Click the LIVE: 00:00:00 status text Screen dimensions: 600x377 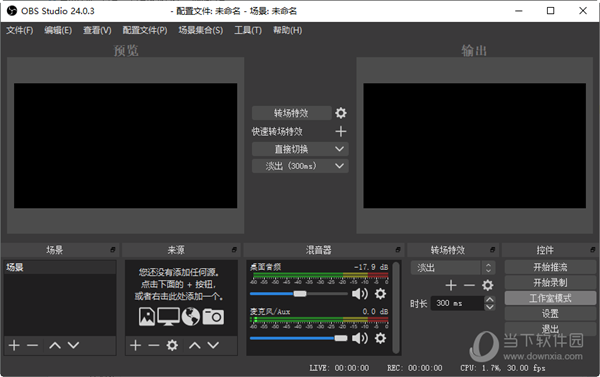click(339, 368)
